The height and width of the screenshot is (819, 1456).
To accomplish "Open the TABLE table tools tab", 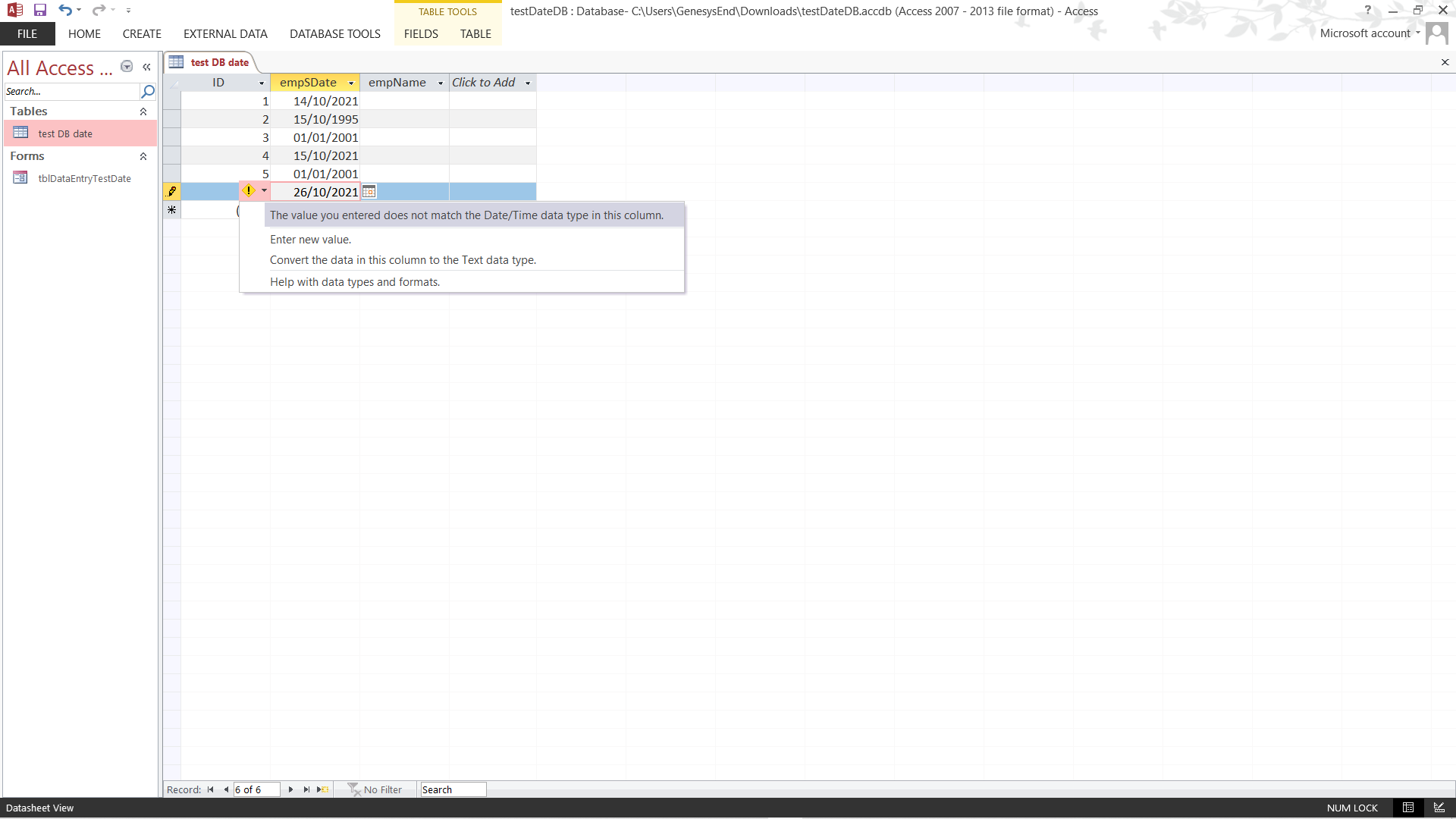I will 475,34.
